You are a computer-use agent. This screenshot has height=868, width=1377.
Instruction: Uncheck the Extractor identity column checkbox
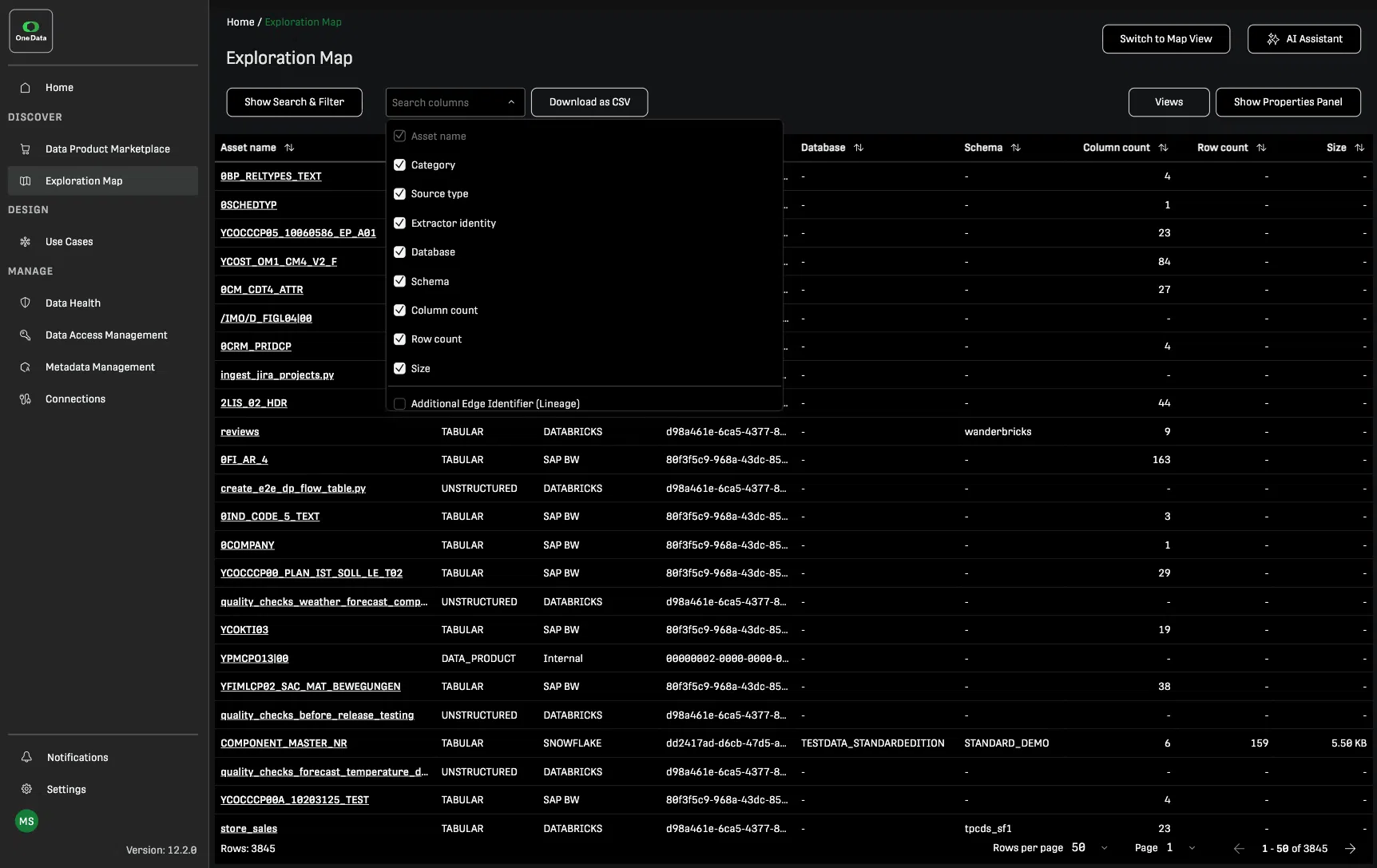pyautogui.click(x=399, y=224)
